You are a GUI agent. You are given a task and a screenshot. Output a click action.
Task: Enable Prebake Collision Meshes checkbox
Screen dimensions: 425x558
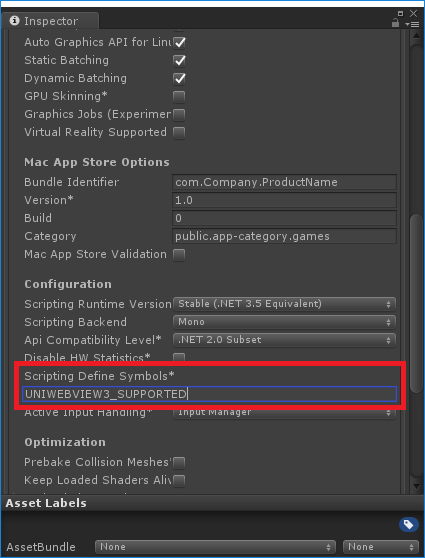(179, 462)
